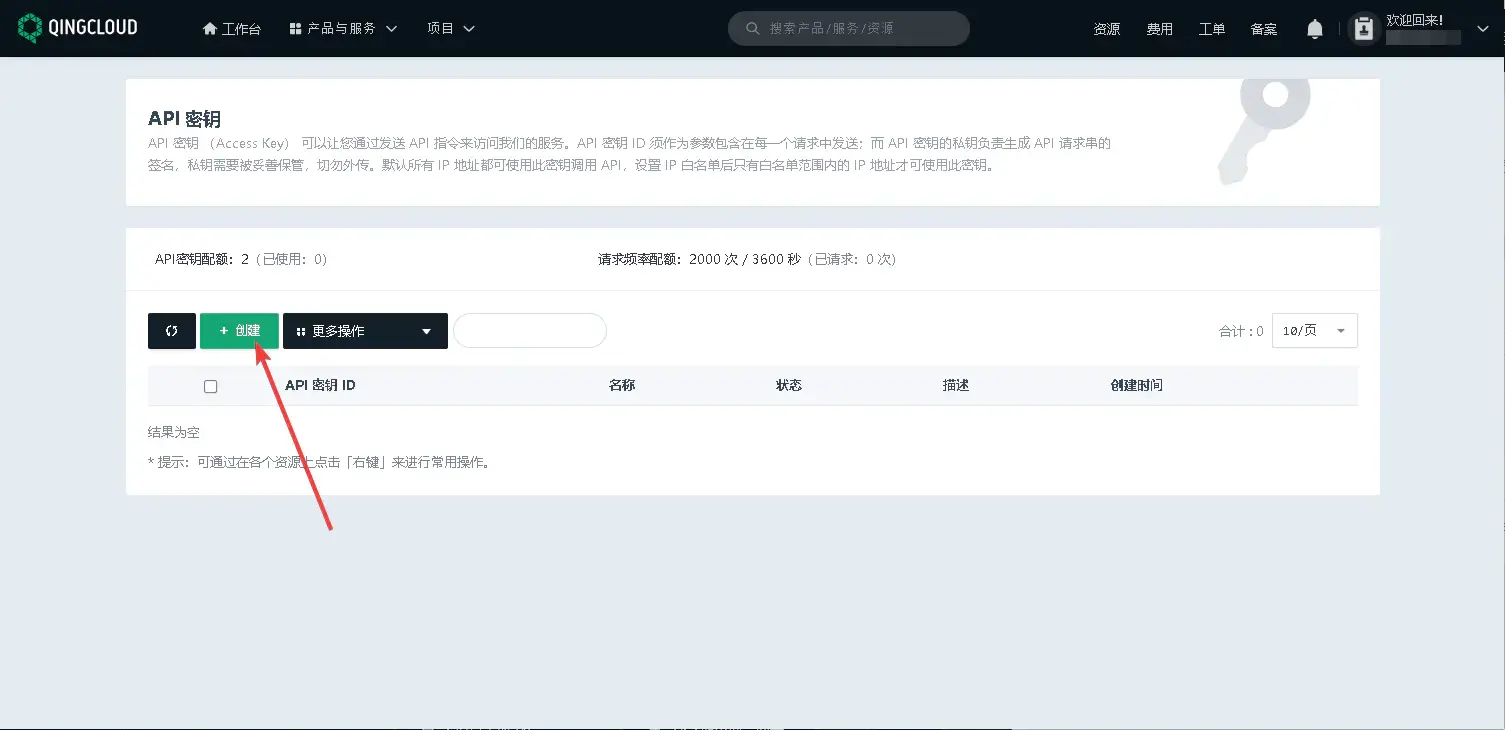Expand the account menu chevron

(x=1482, y=28)
